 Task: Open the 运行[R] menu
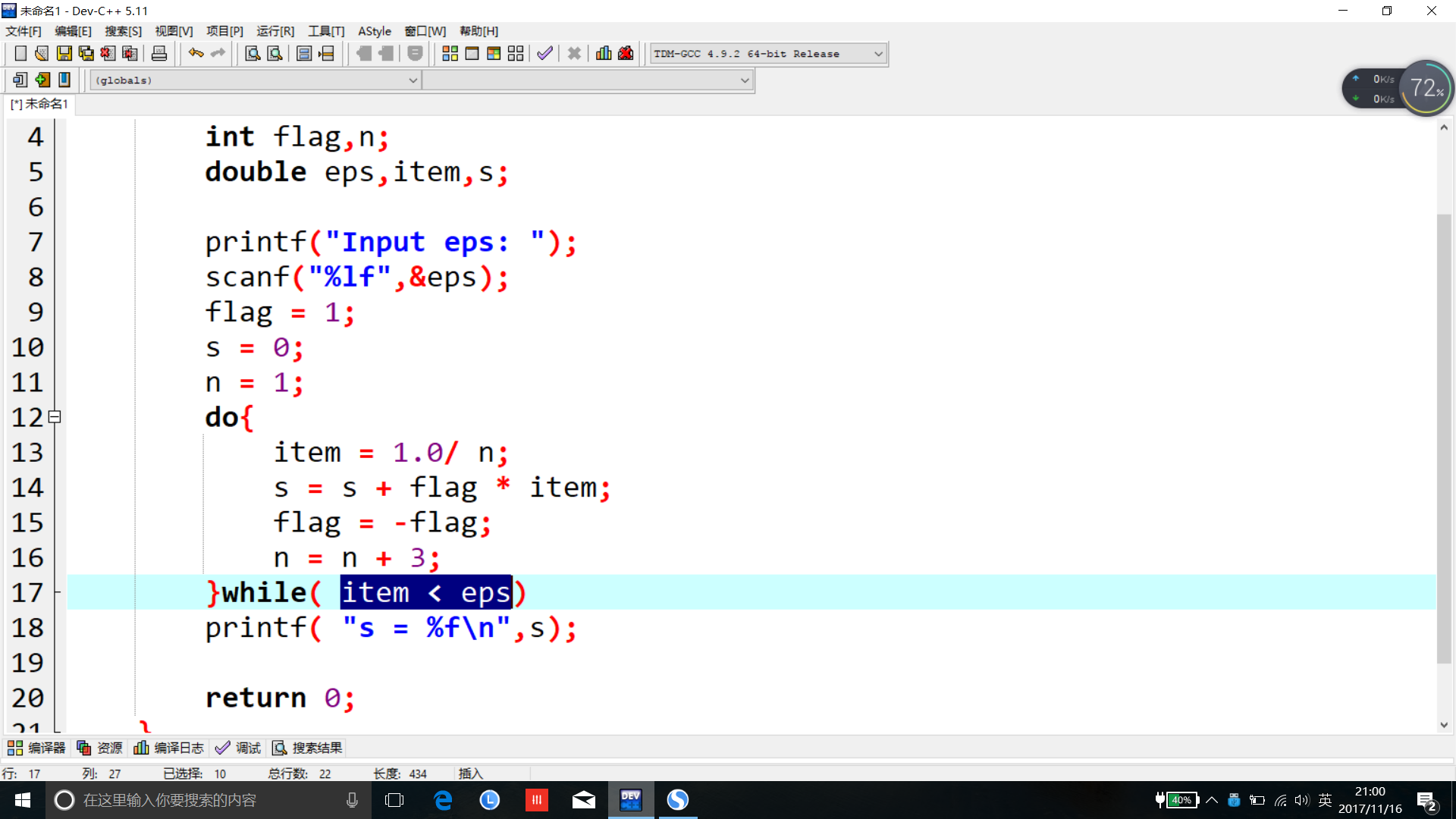pos(275,31)
